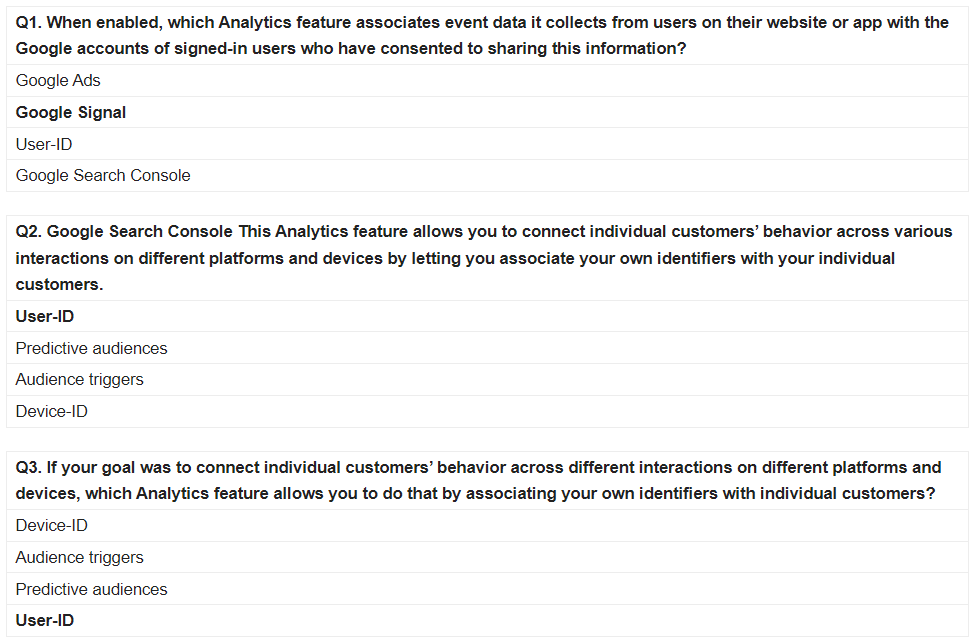Select Audience triggers answer in Q3
974x643 pixels.
(x=80, y=558)
